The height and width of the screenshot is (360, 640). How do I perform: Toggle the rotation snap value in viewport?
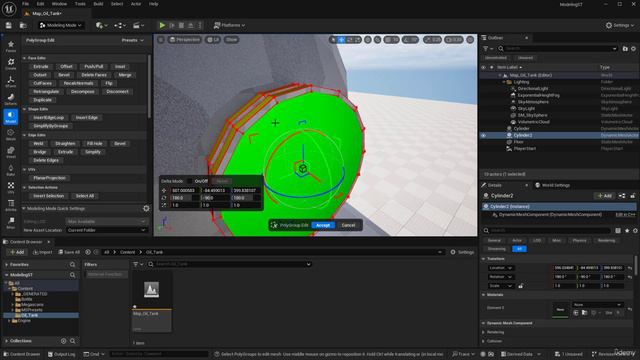[414, 40]
